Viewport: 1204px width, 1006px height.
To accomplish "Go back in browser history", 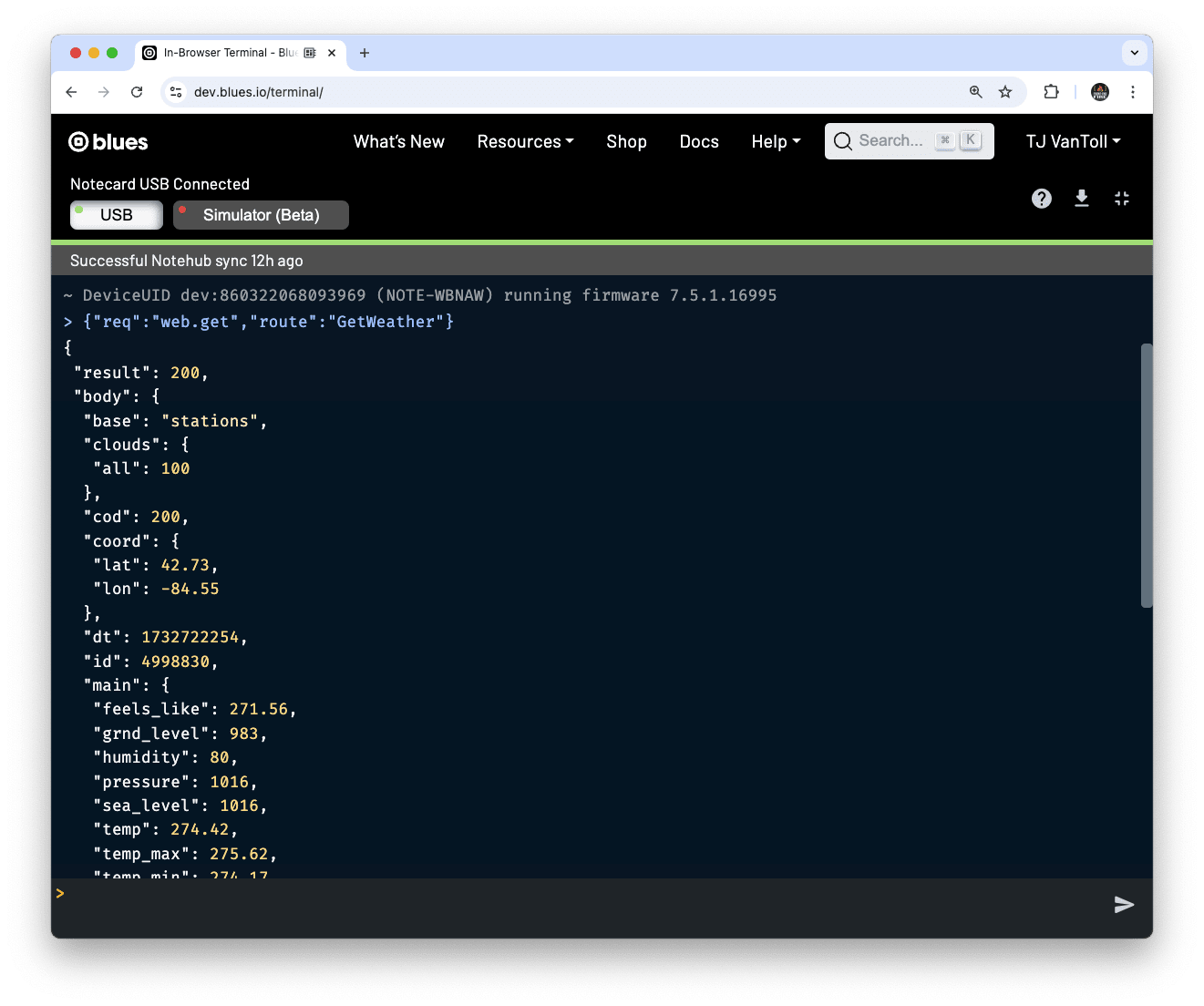I will (x=71, y=92).
